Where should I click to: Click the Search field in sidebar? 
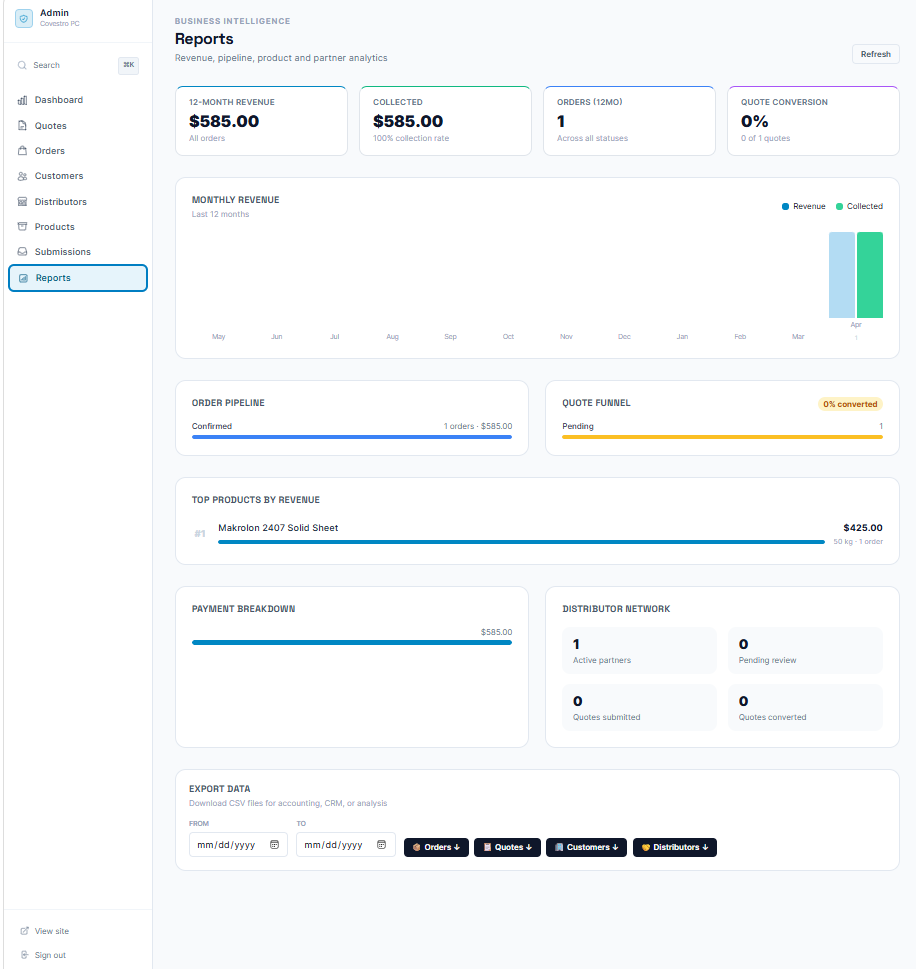click(78, 65)
